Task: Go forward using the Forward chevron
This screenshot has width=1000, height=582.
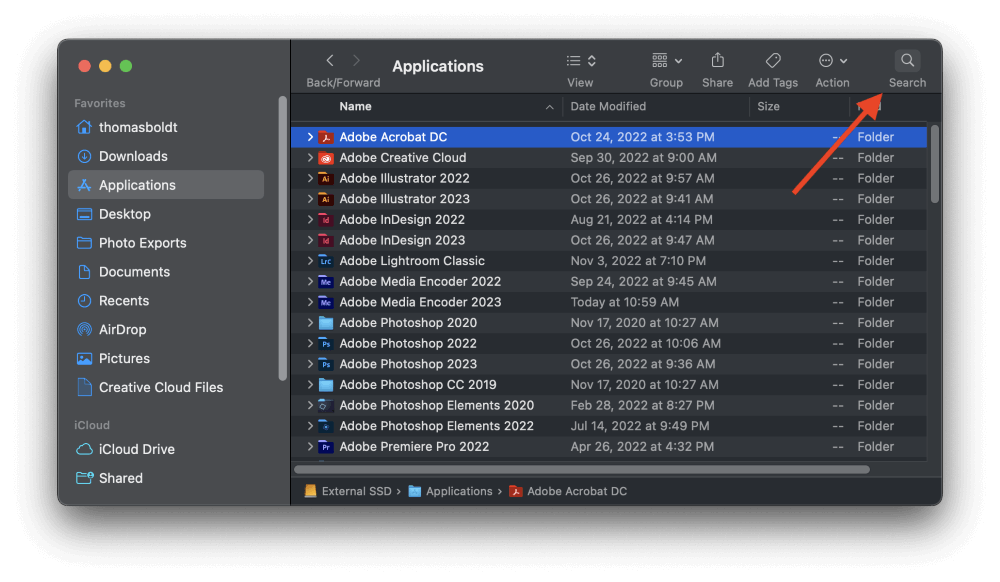Action: (x=357, y=61)
